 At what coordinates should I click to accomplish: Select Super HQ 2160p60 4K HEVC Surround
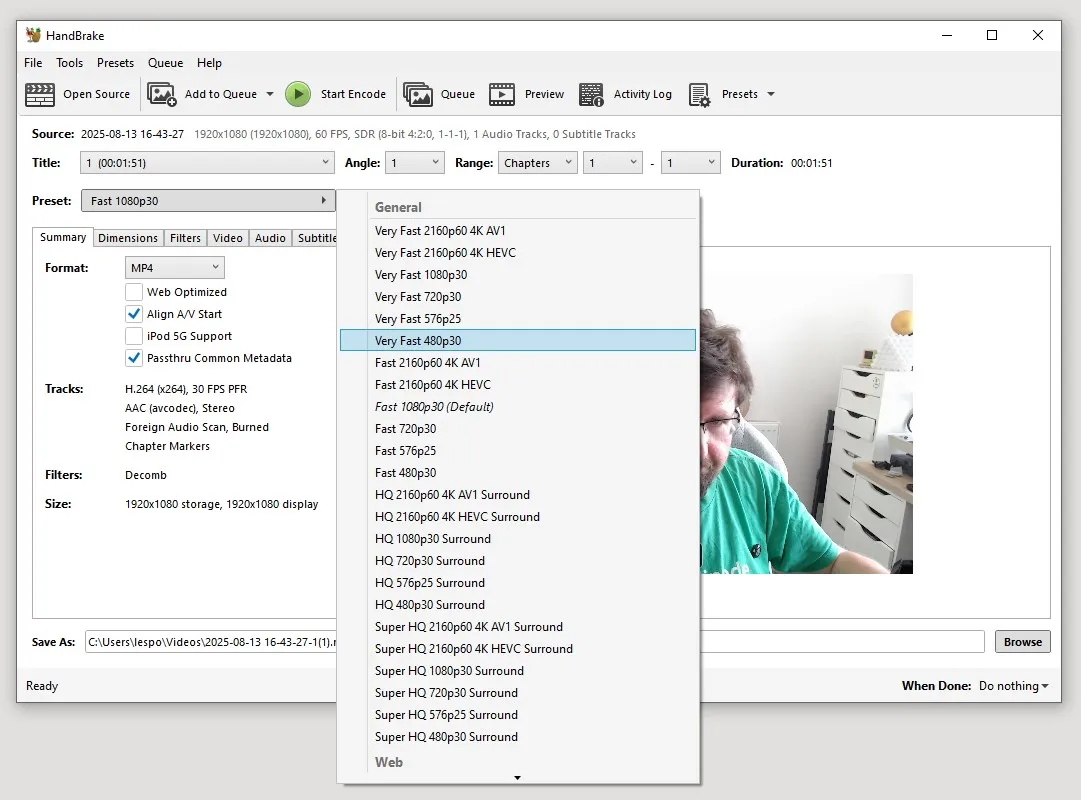click(518, 649)
